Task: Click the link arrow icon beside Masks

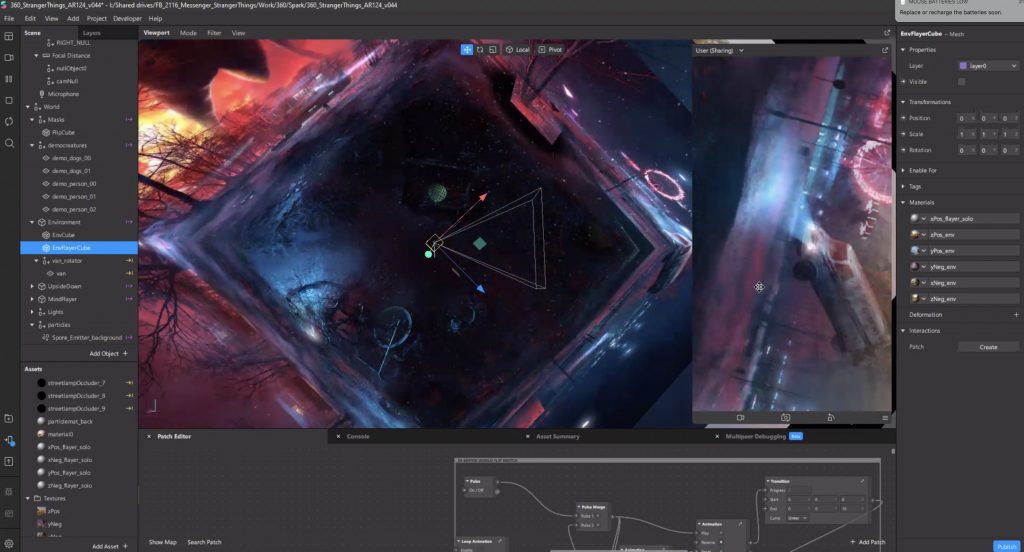Action: click(129, 120)
